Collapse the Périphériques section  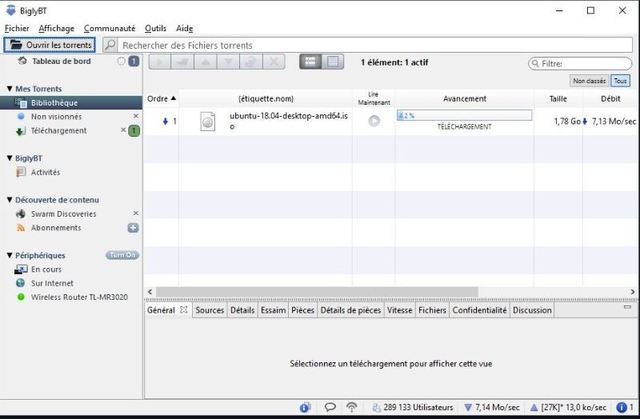tap(9, 256)
